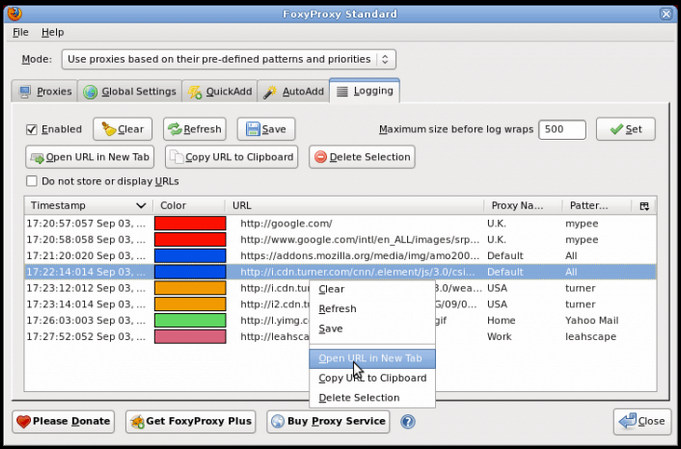The image size is (681, 449).
Task: Click the leahscape pattern cell
Action: point(591,337)
